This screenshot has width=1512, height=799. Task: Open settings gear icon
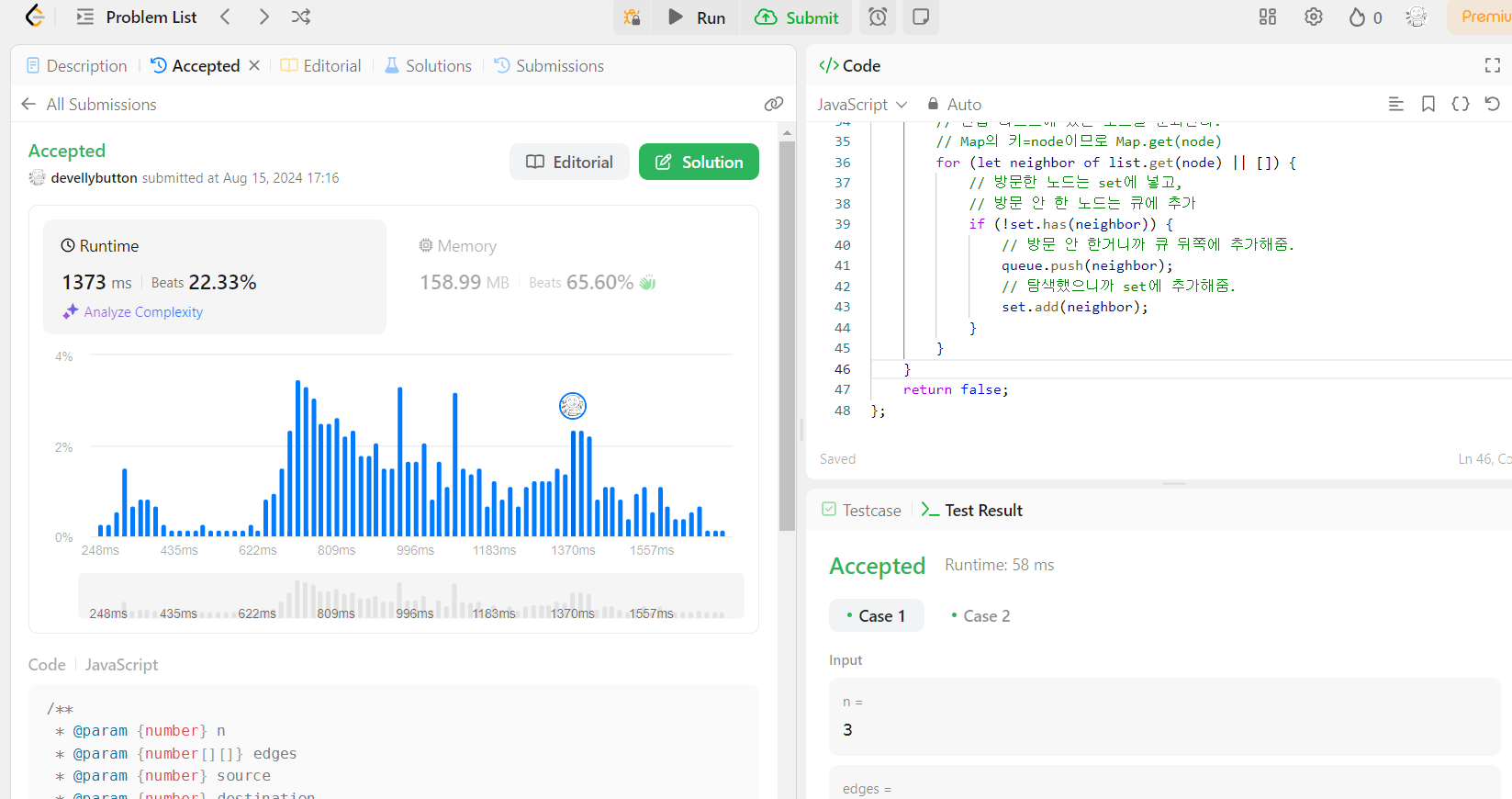pyautogui.click(x=1314, y=17)
